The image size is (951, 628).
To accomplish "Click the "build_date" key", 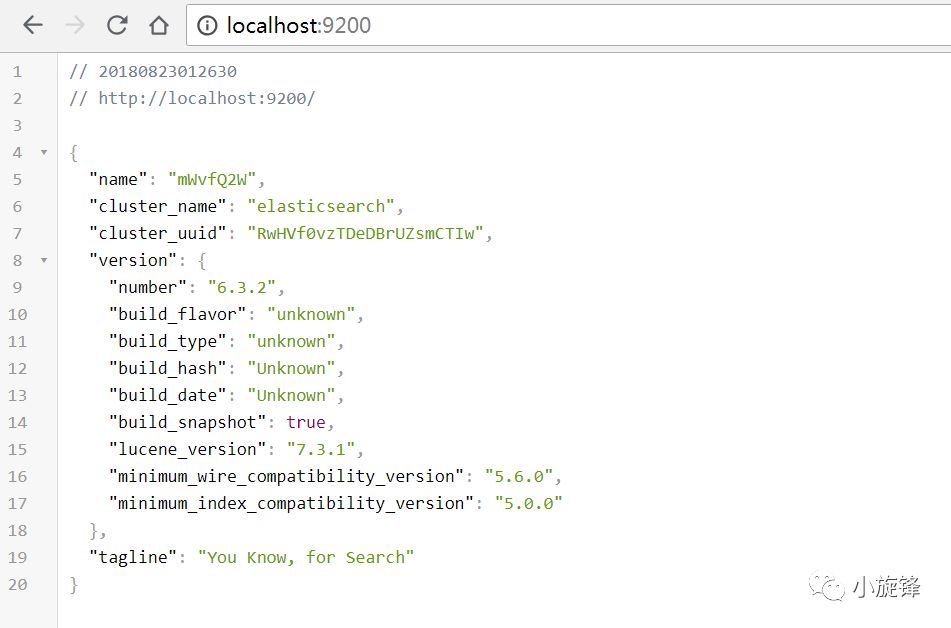I will click(x=168, y=396).
